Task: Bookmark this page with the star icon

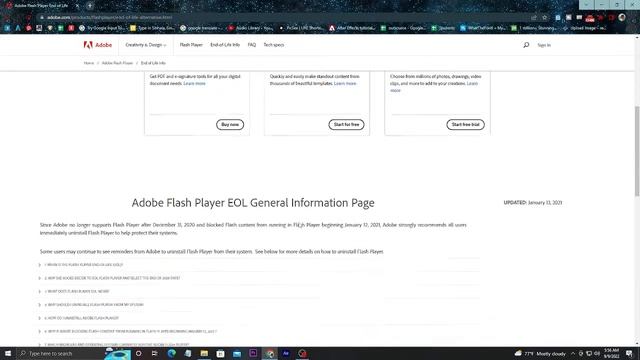Action: click(544, 18)
